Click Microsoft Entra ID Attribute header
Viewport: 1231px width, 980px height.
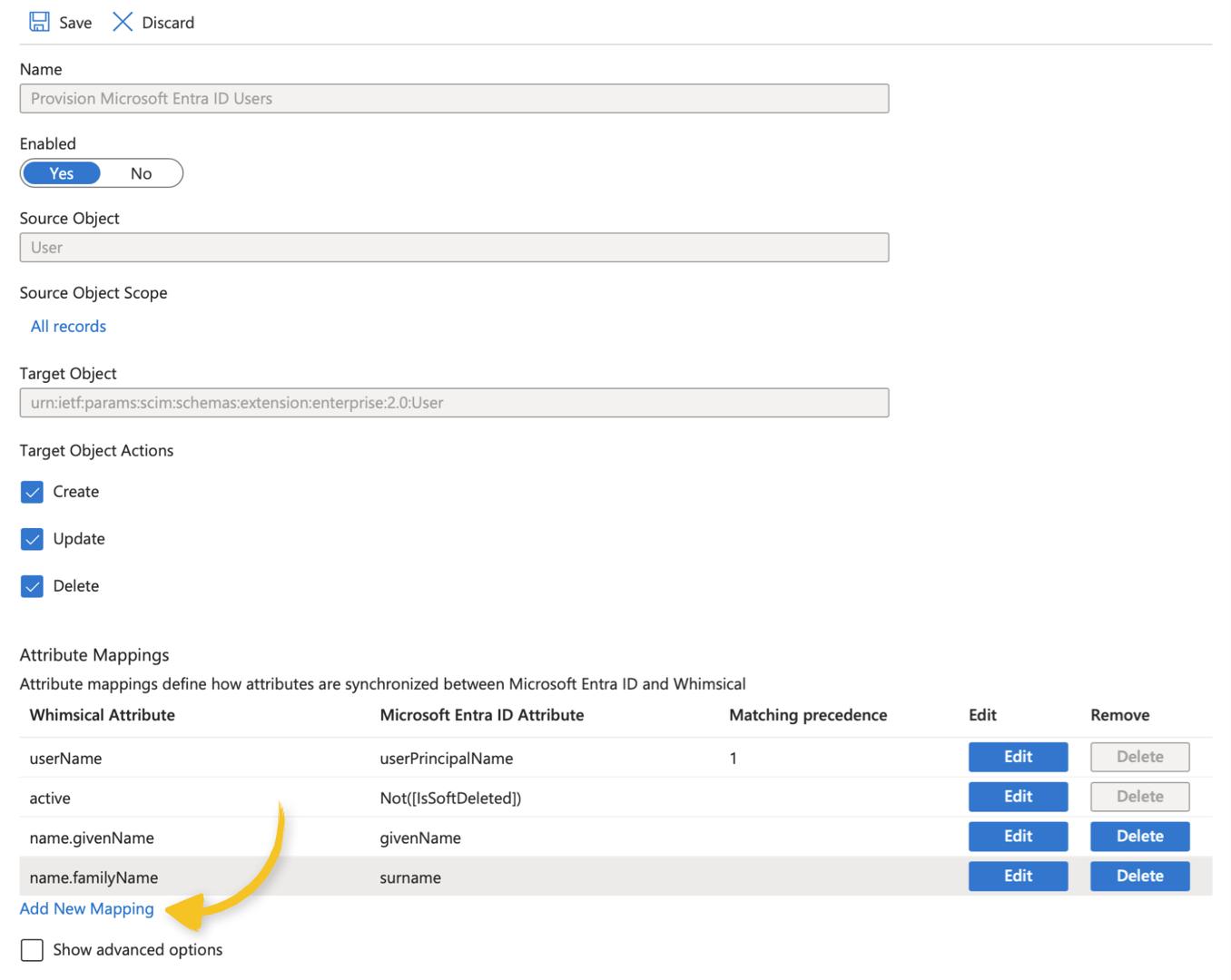(x=481, y=715)
